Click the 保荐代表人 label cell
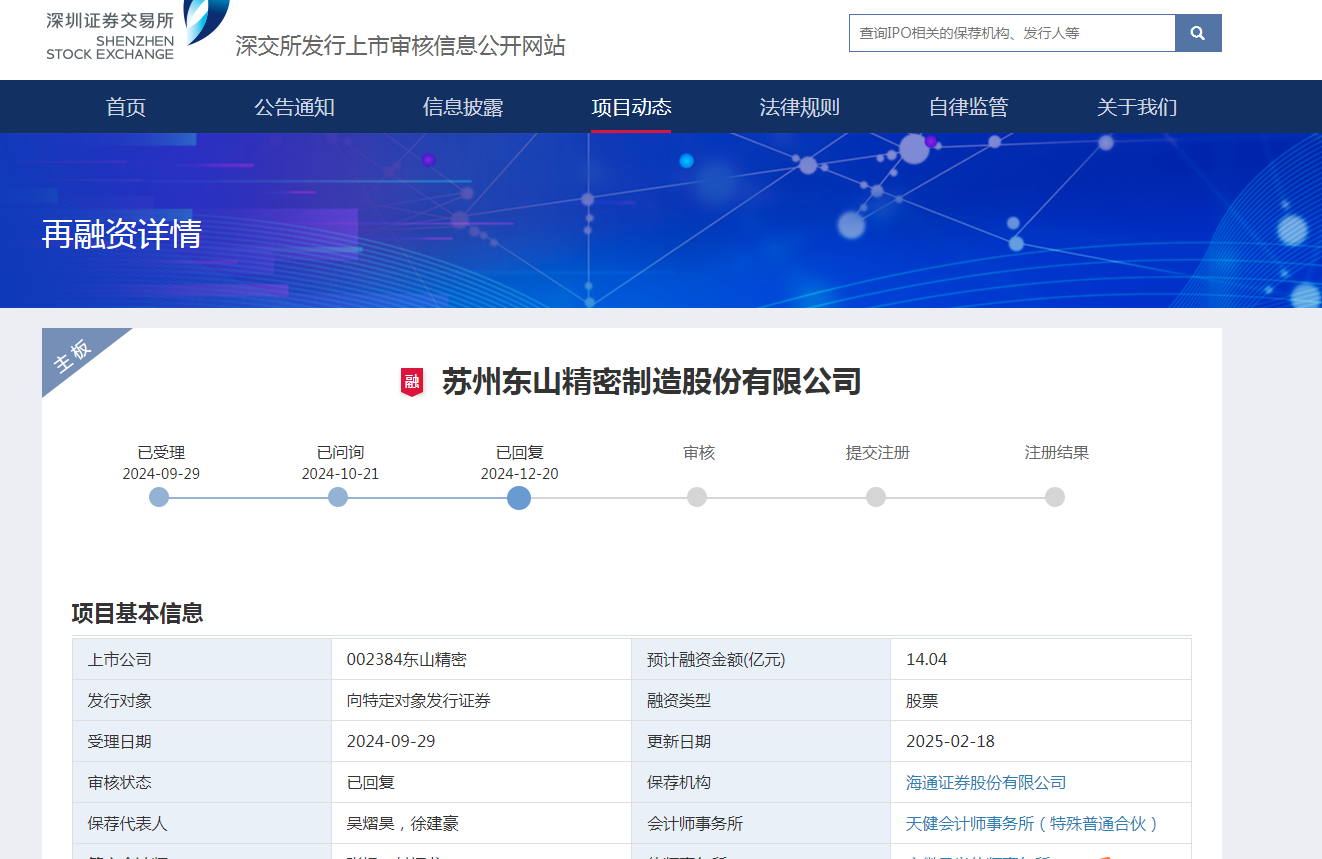This screenshot has height=859, width=1322. pyautogui.click(x=202, y=824)
